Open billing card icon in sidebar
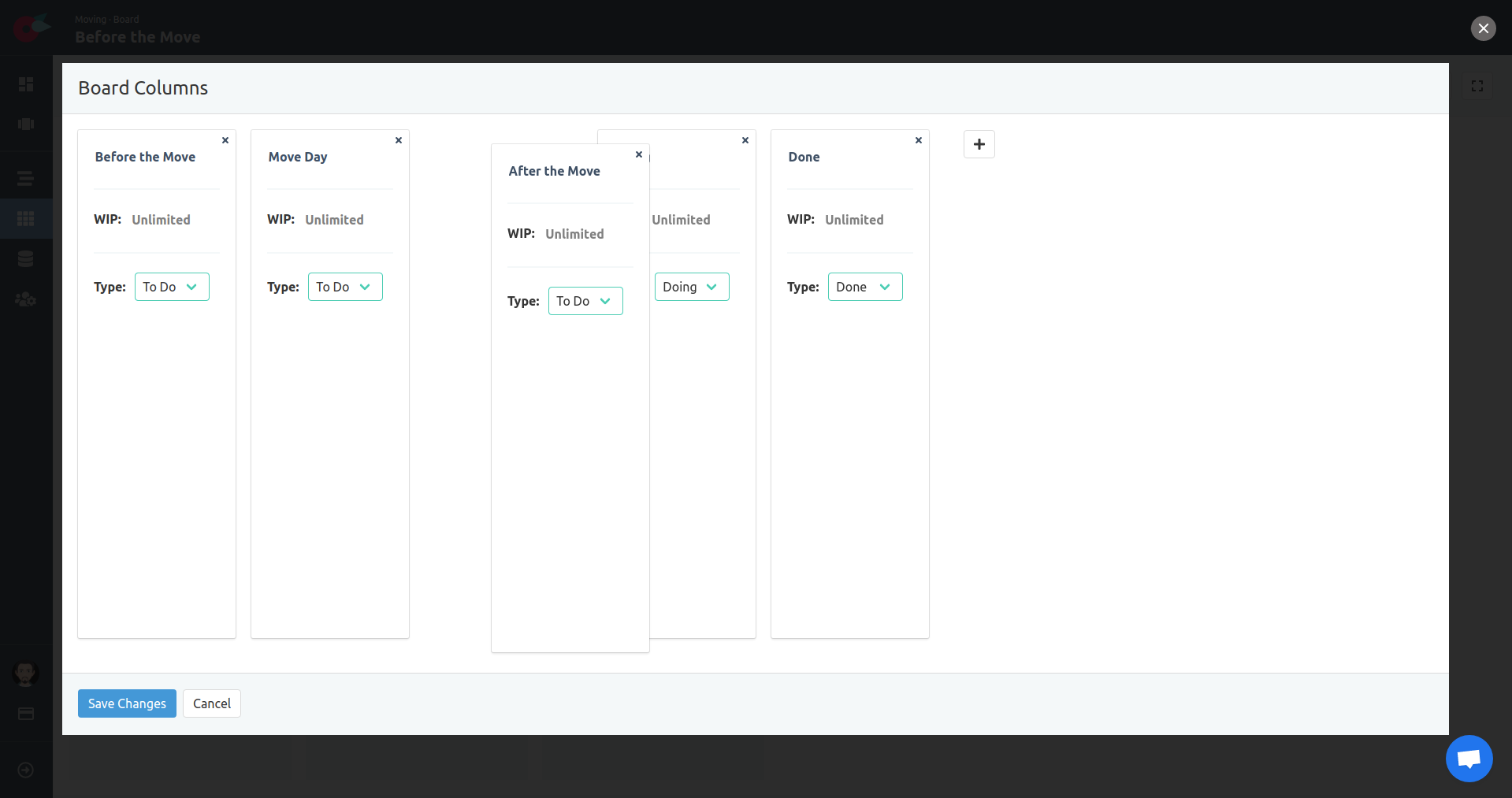 pos(26,714)
